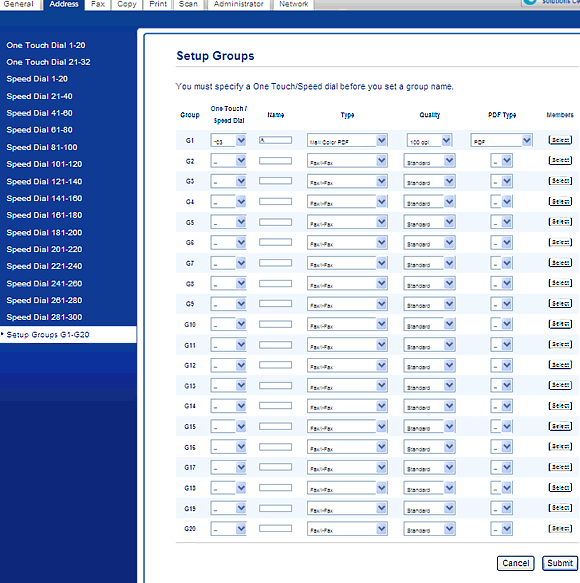Click the G18 Name input field
The height and width of the screenshot is (583, 580).
[x=276, y=487]
